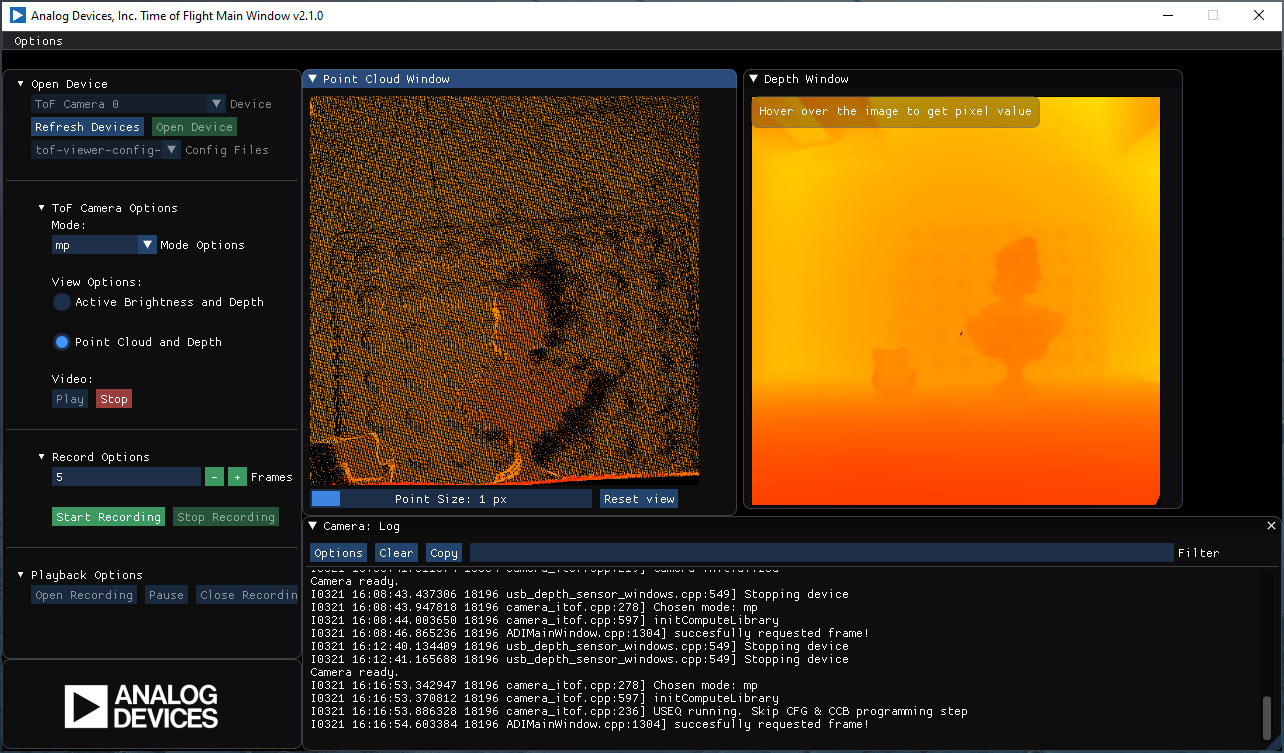Click the Stop Recording button
1284x753 pixels.
click(x=226, y=517)
